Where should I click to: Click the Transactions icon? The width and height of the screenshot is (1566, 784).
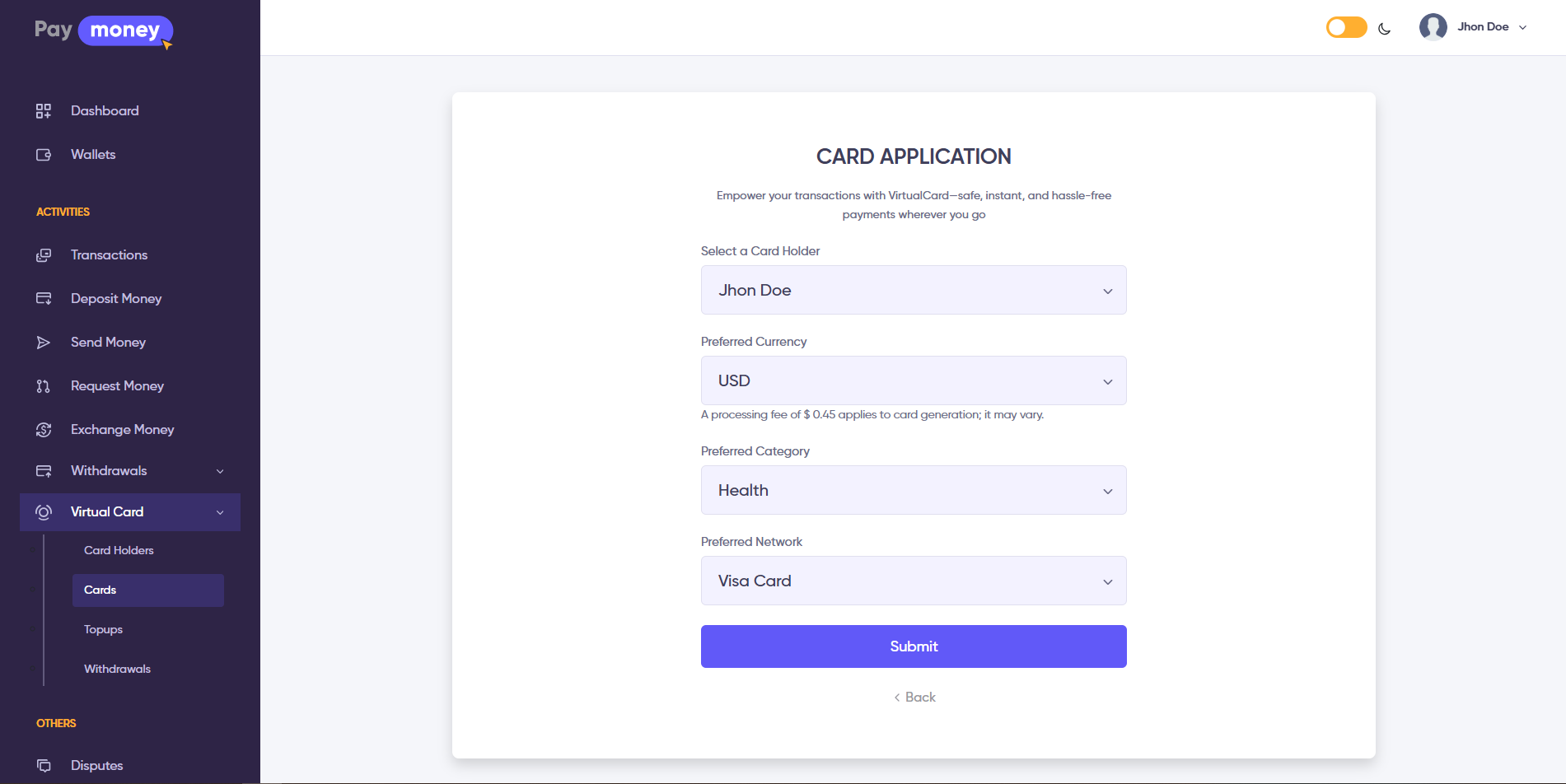44,255
